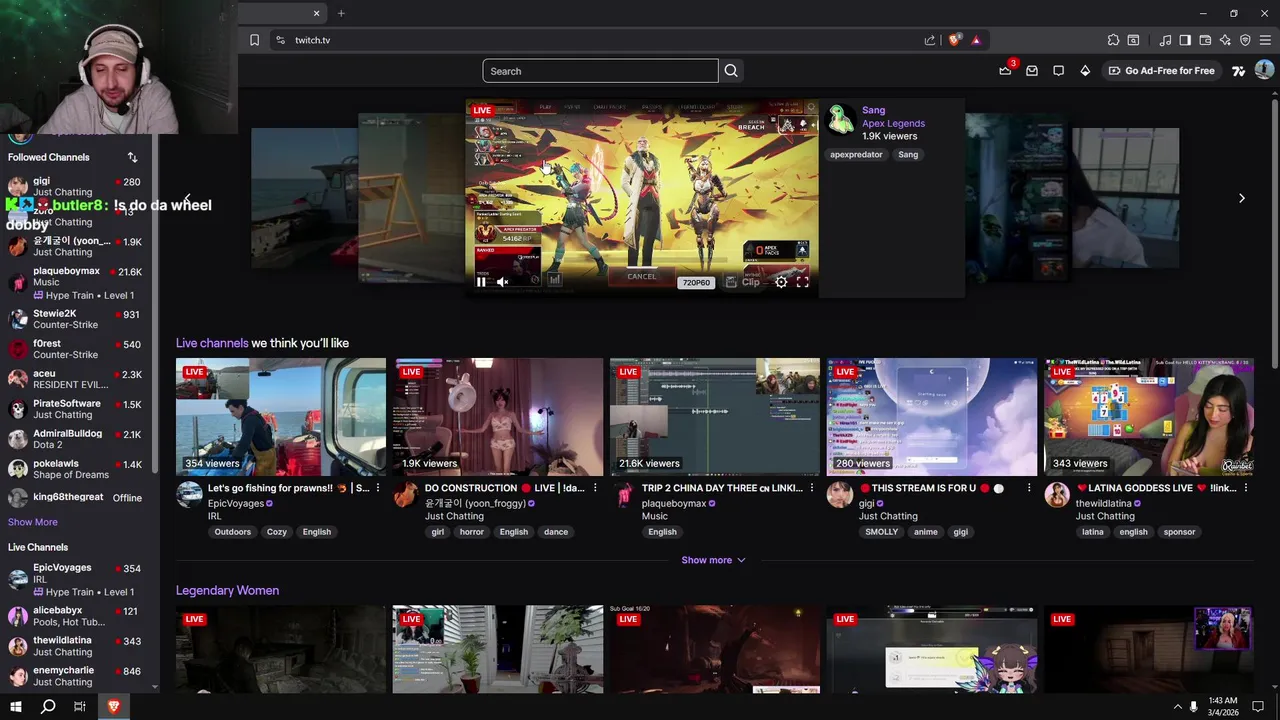Enter fullscreen on the featured stream player
1280x720 pixels.
coord(802,282)
